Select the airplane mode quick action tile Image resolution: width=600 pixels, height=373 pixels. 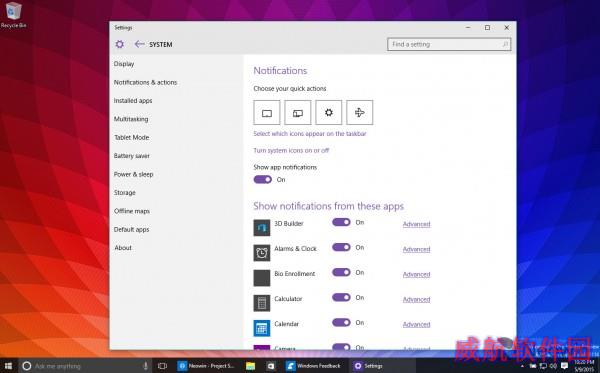(x=360, y=112)
